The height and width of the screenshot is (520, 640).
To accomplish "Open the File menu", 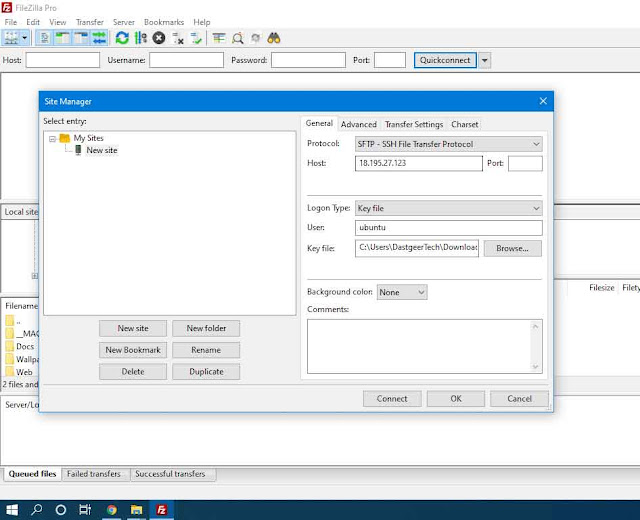I will pyautogui.click(x=11, y=22).
